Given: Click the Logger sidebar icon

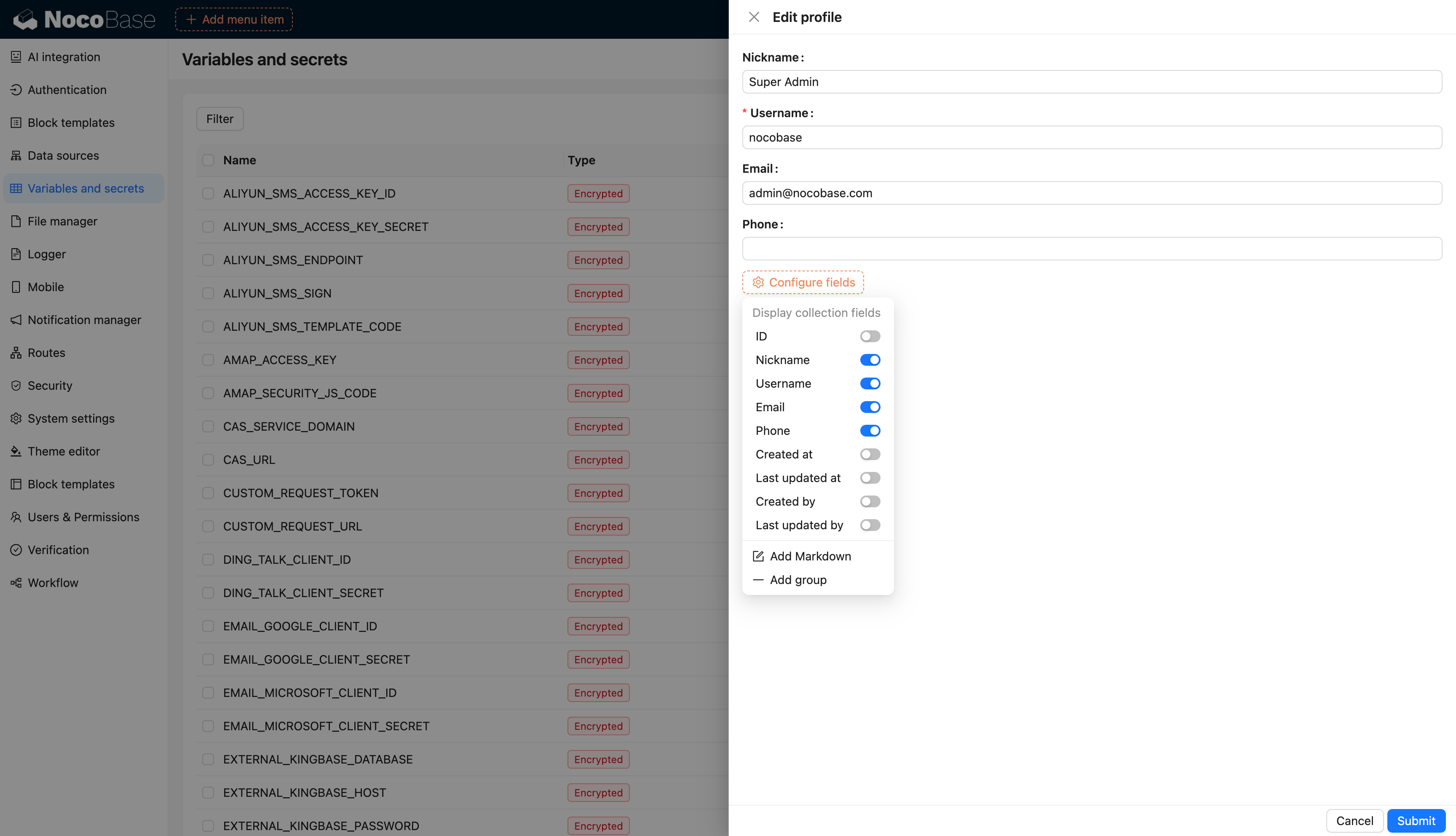Looking at the screenshot, I should pyautogui.click(x=16, y=254).
